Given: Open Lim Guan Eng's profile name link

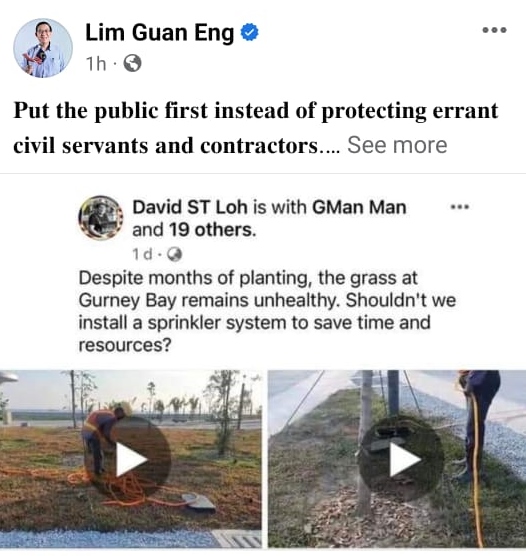Looking at the screenshot, I should point(160,33).
